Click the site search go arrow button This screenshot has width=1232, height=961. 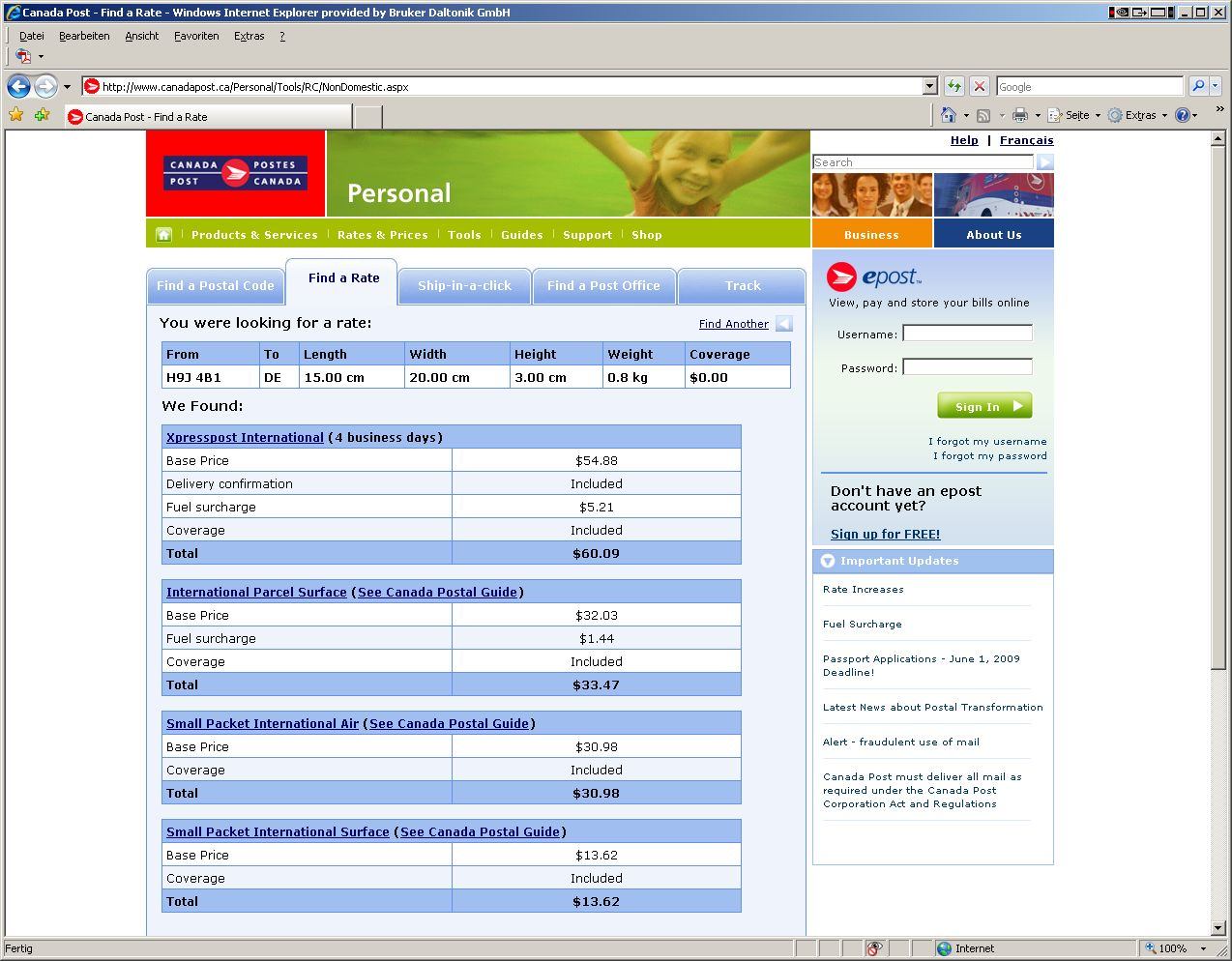pyautogui.click(x=1045, y=162)
